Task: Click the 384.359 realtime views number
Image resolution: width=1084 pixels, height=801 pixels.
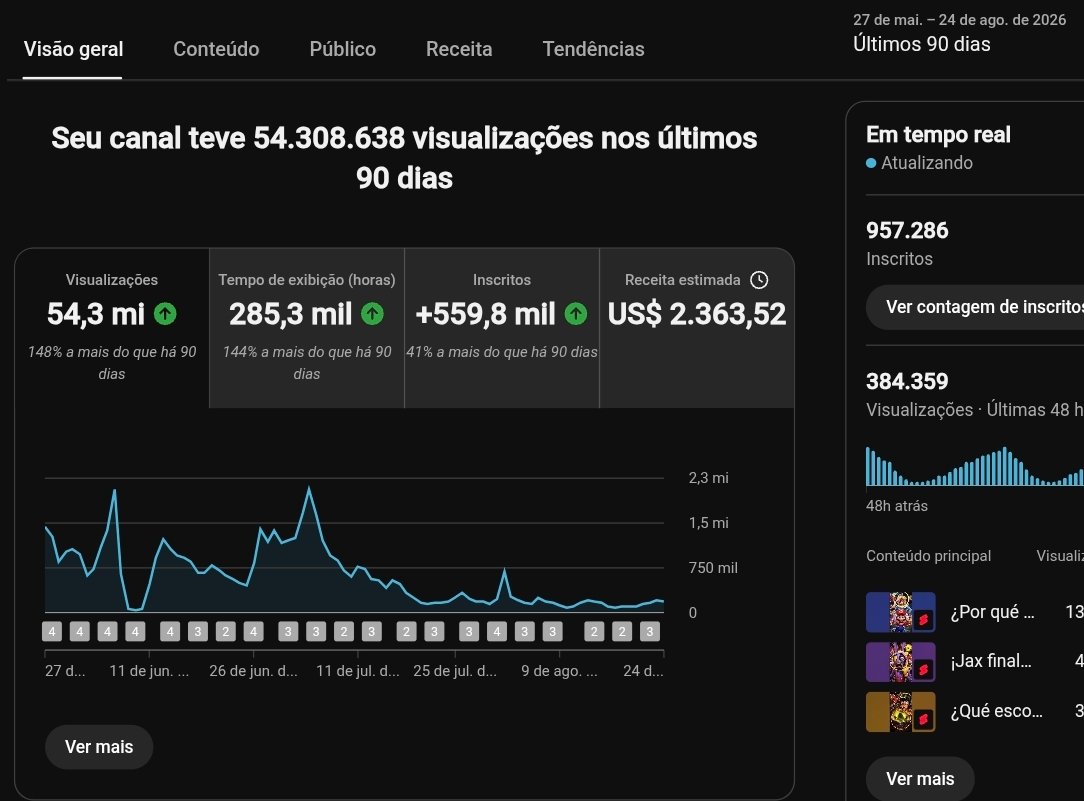Action: point(907,381)
